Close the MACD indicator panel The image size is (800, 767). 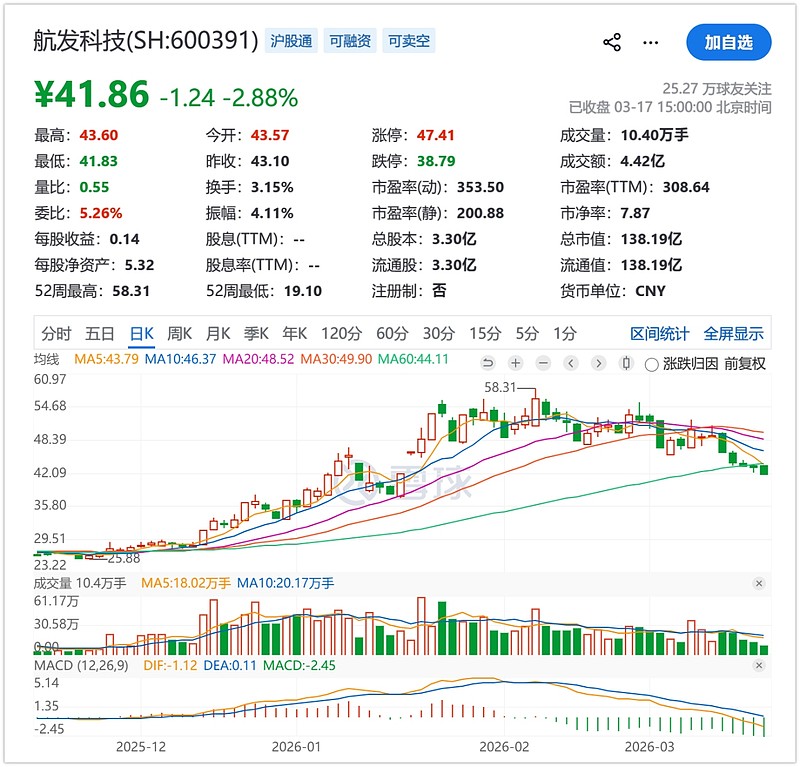coord(759,665)
